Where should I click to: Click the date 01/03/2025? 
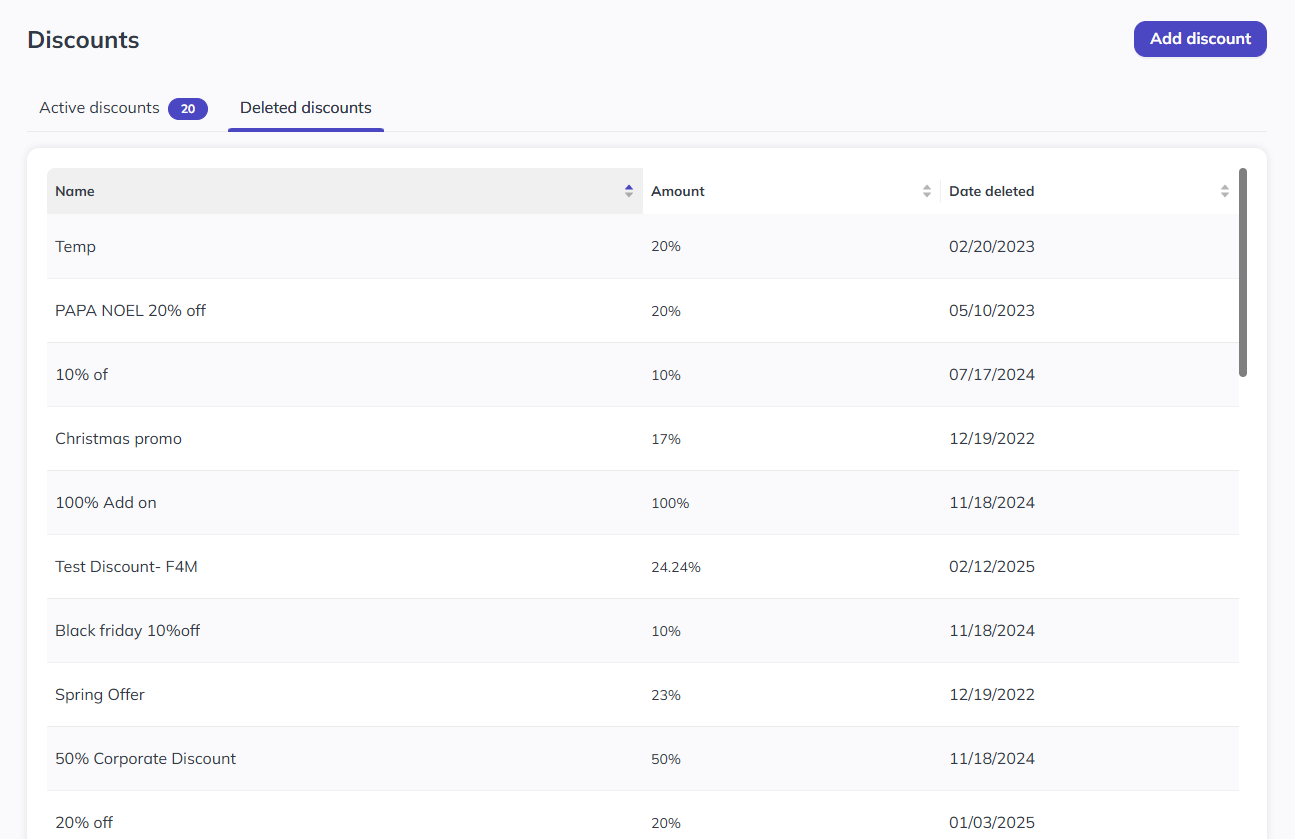point(992,823)
